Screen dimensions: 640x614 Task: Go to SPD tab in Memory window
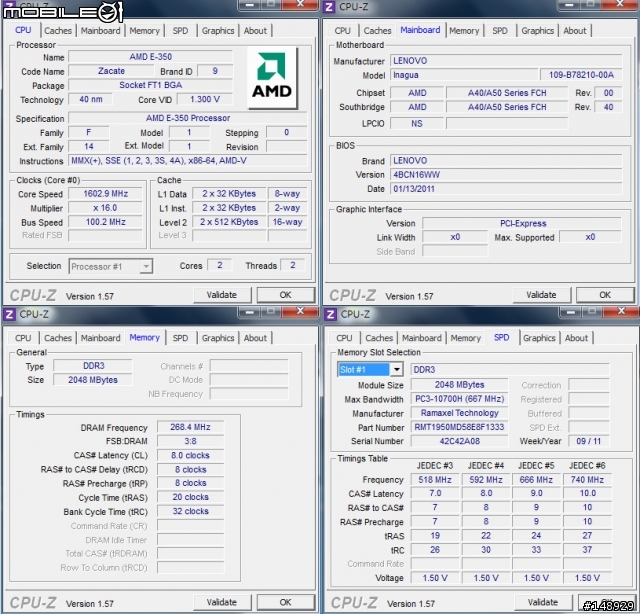[x=180, y=338]
